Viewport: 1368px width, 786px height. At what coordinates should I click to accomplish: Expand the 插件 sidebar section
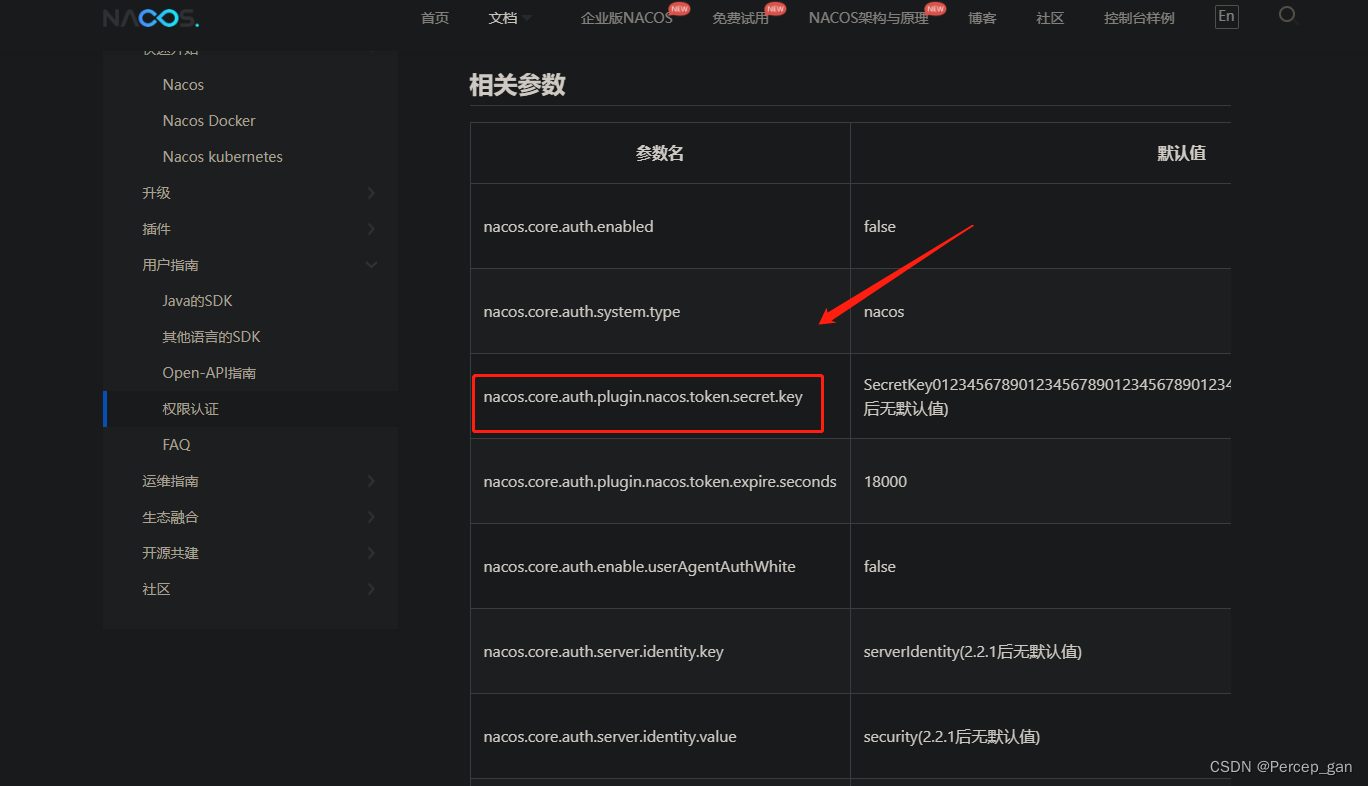coord(260,229)
